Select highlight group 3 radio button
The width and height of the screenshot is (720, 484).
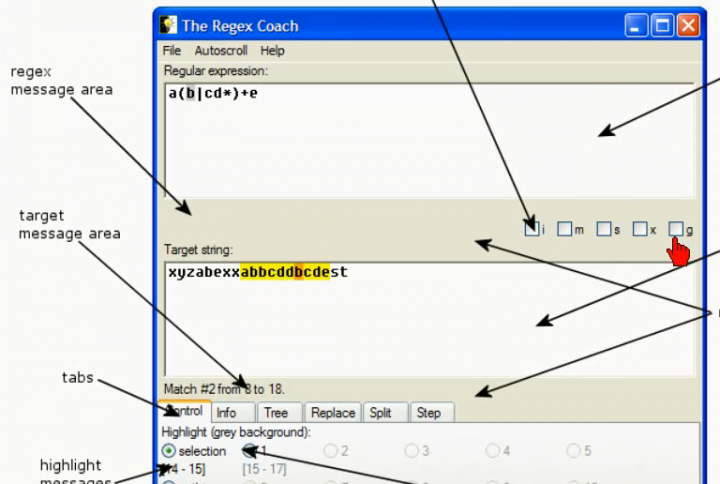coord(411,451)
